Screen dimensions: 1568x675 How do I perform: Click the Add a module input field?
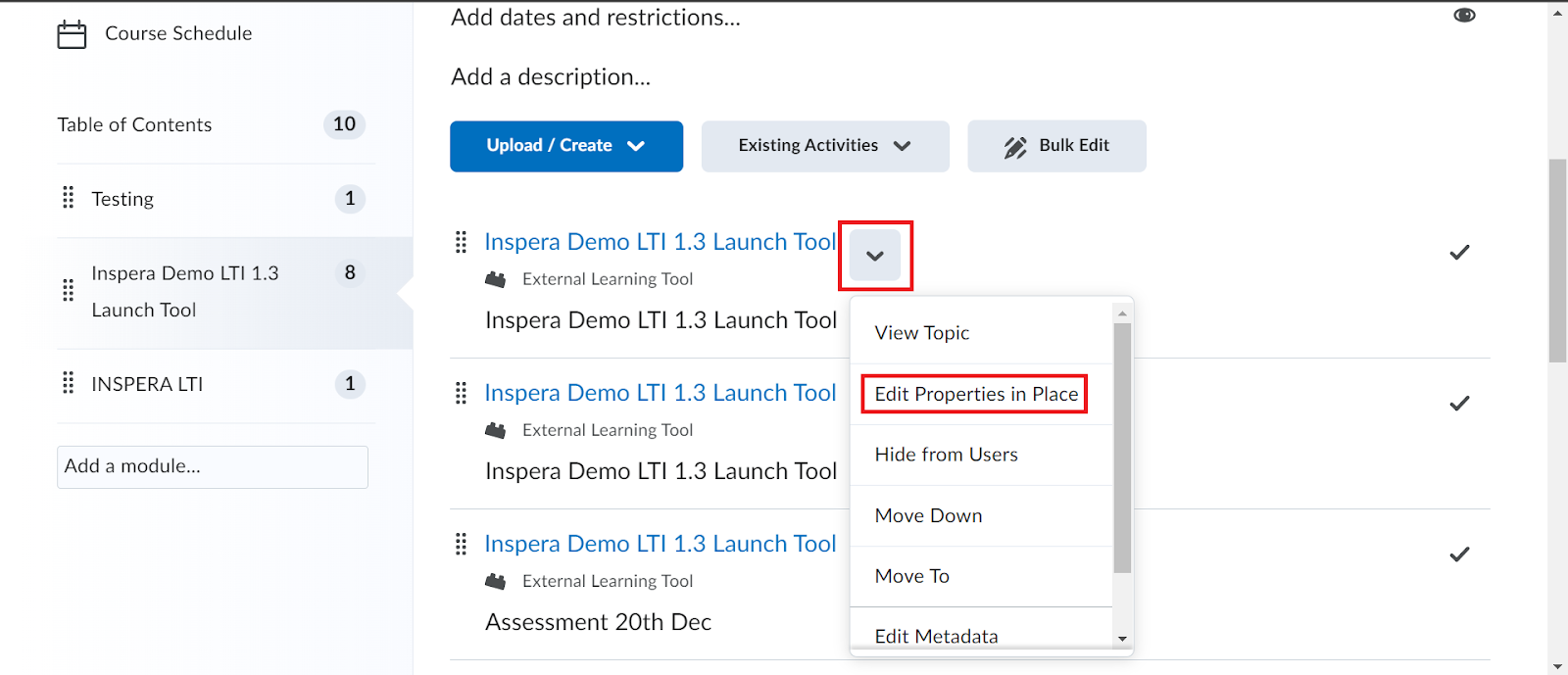(213, 466)
